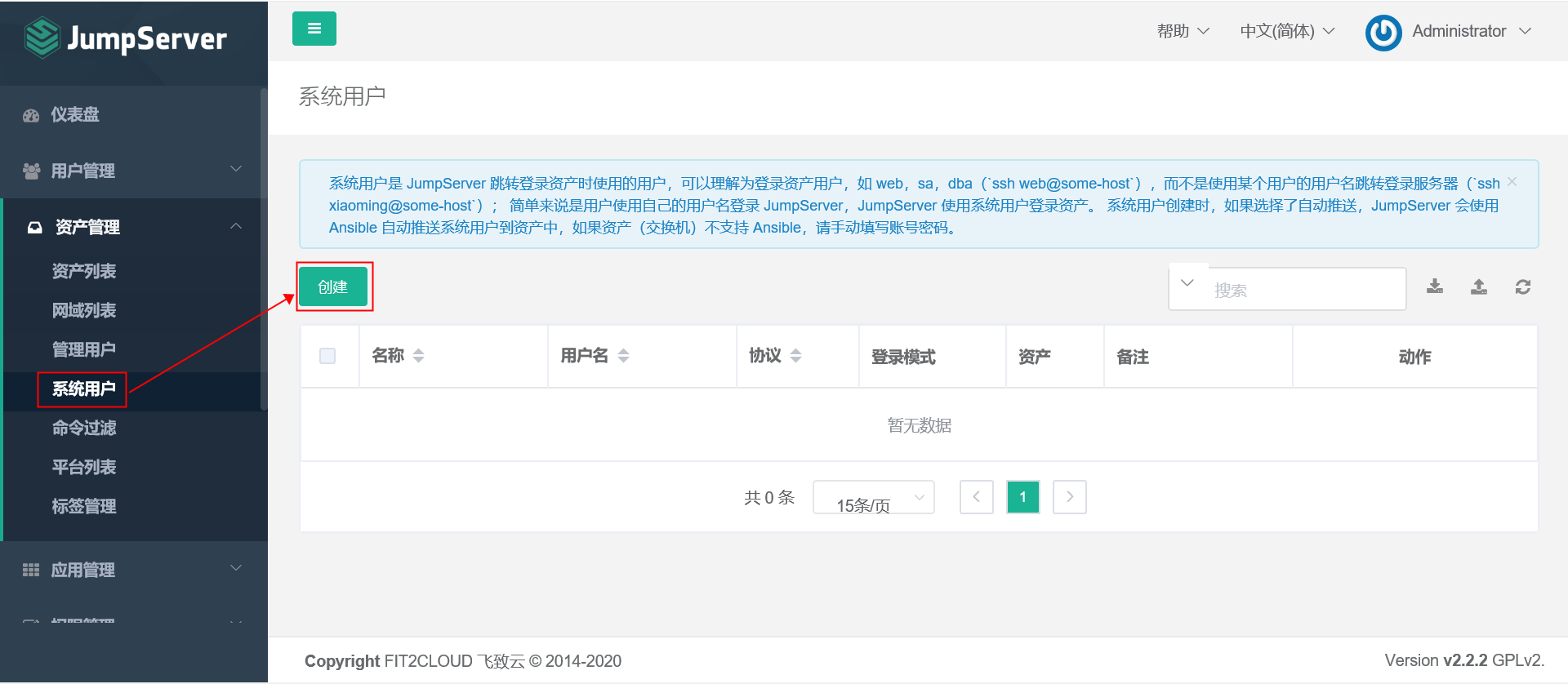The image size is (1568, 684).
Task: Open 平台列表 in the sidebar
Action: tap(84, 467)
